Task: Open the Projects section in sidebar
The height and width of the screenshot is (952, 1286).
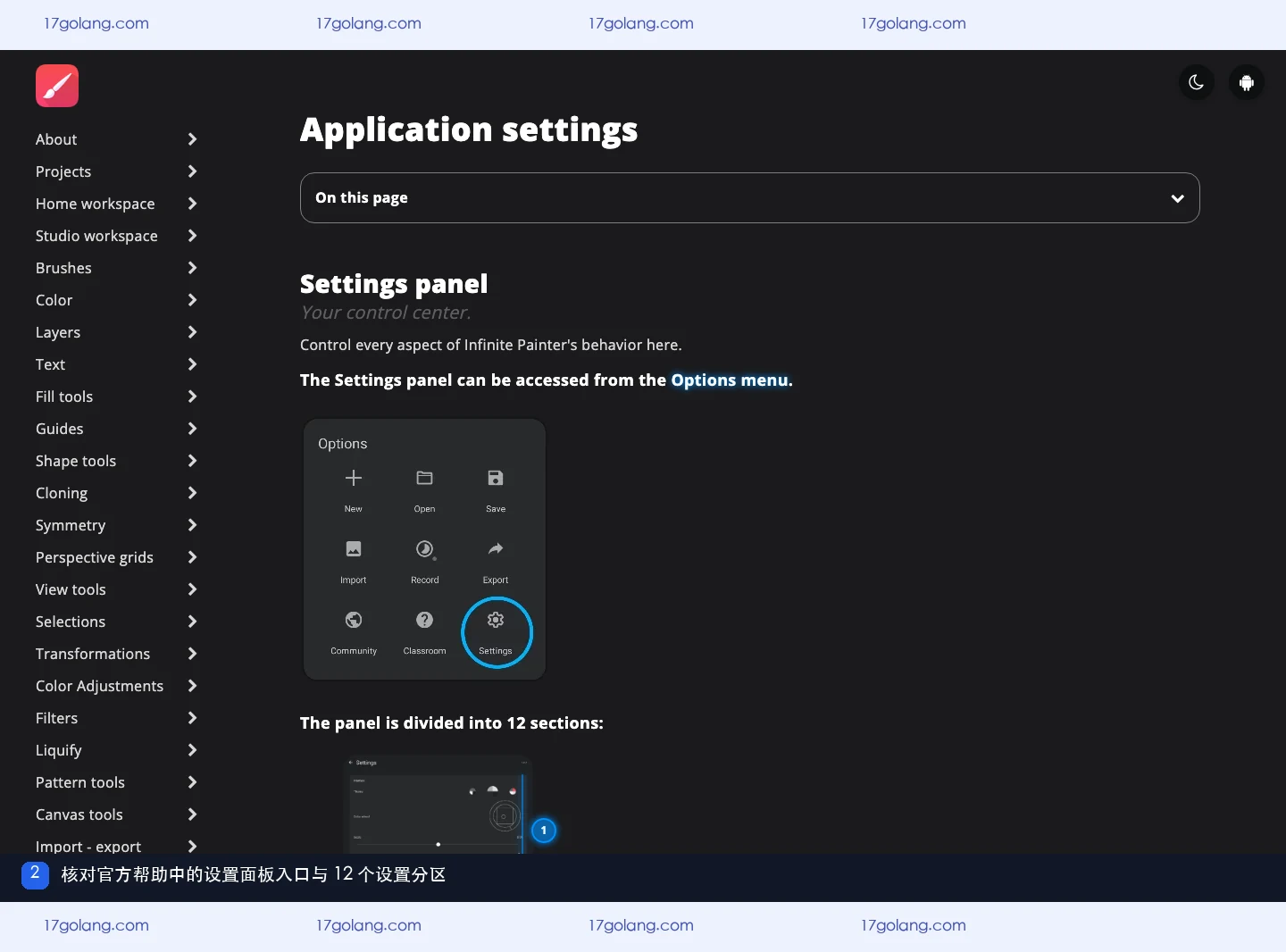Action: 63,171
